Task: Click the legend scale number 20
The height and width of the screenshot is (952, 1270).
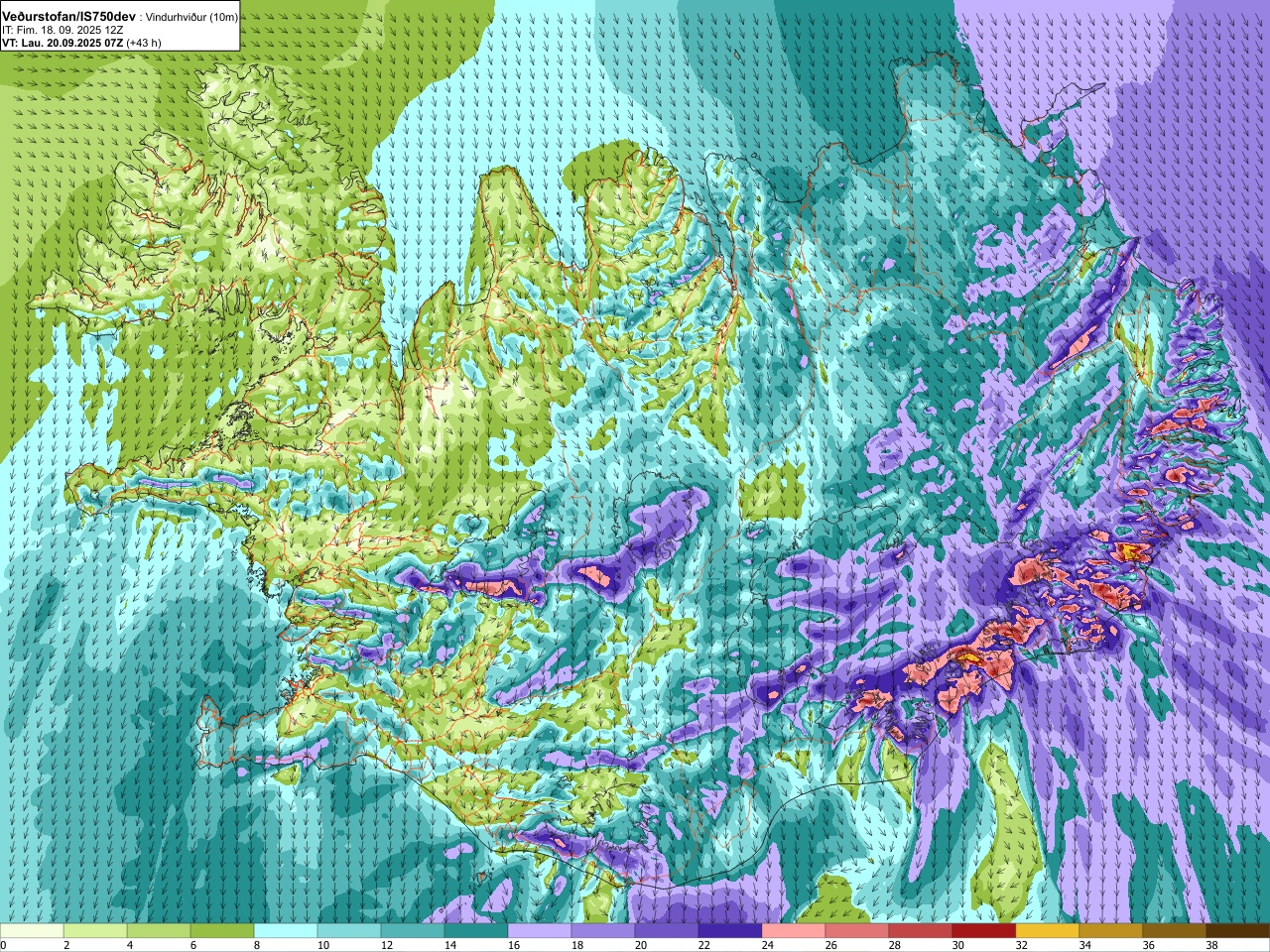Action: [641, 945]
